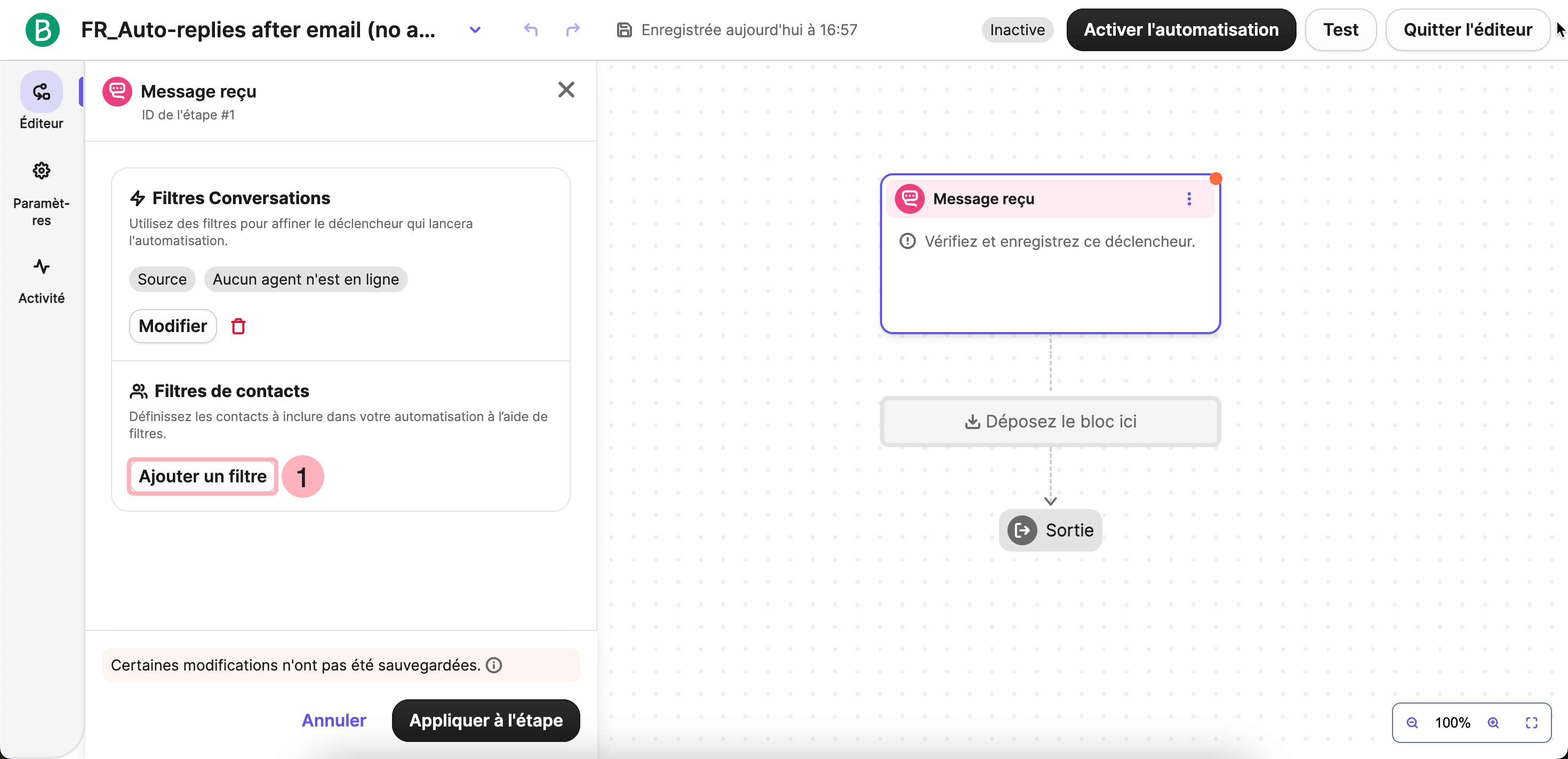Close the Message reçu panel

(x=566, y=90)
